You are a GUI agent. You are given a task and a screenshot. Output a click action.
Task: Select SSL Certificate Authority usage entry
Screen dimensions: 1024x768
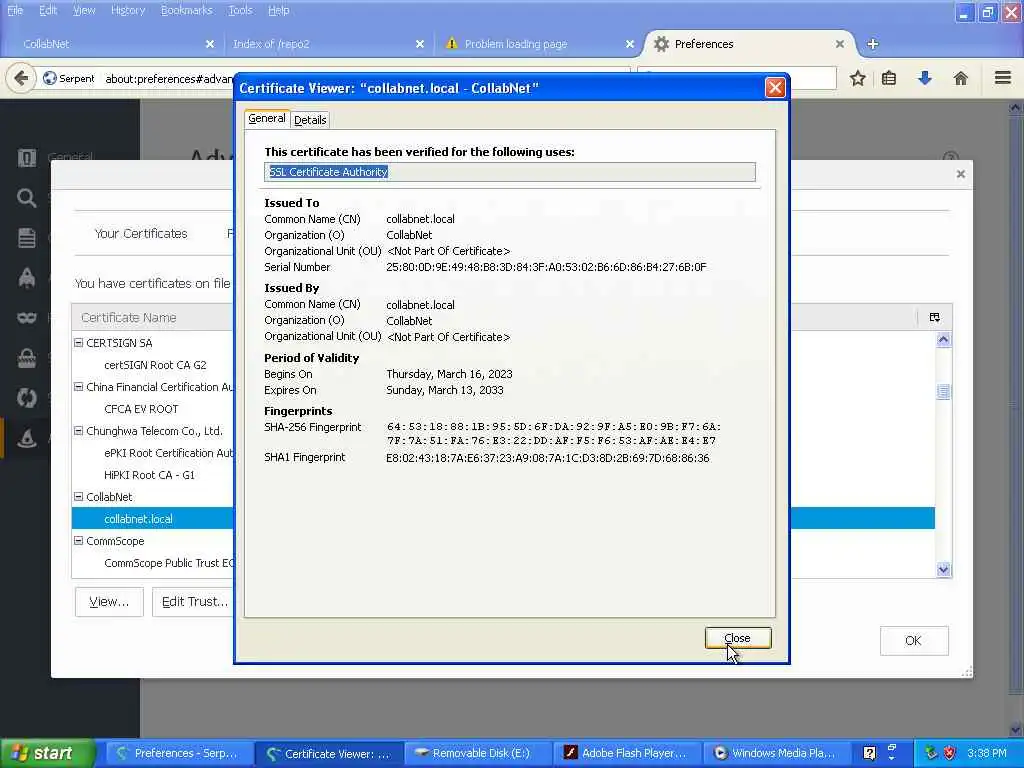509,172
